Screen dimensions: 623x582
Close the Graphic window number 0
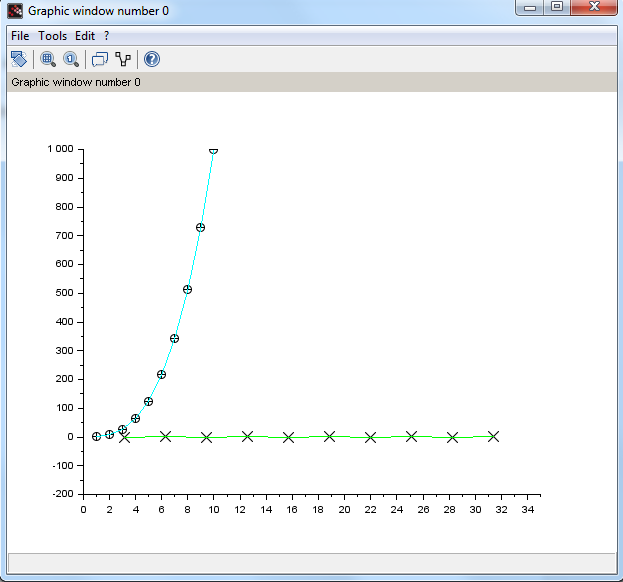594,7
